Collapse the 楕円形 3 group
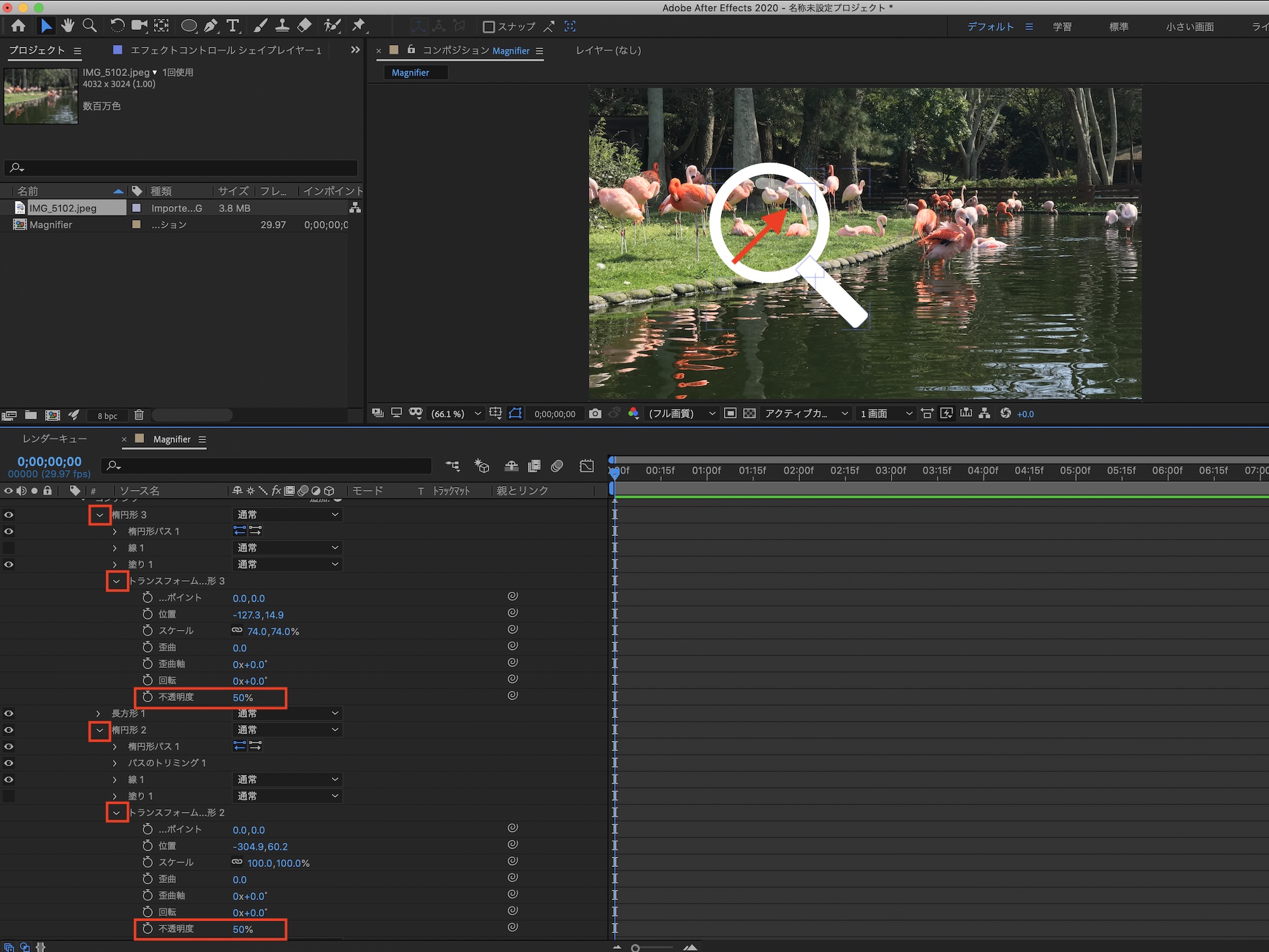The image size is (1269, 952). (x=100, y=515)
